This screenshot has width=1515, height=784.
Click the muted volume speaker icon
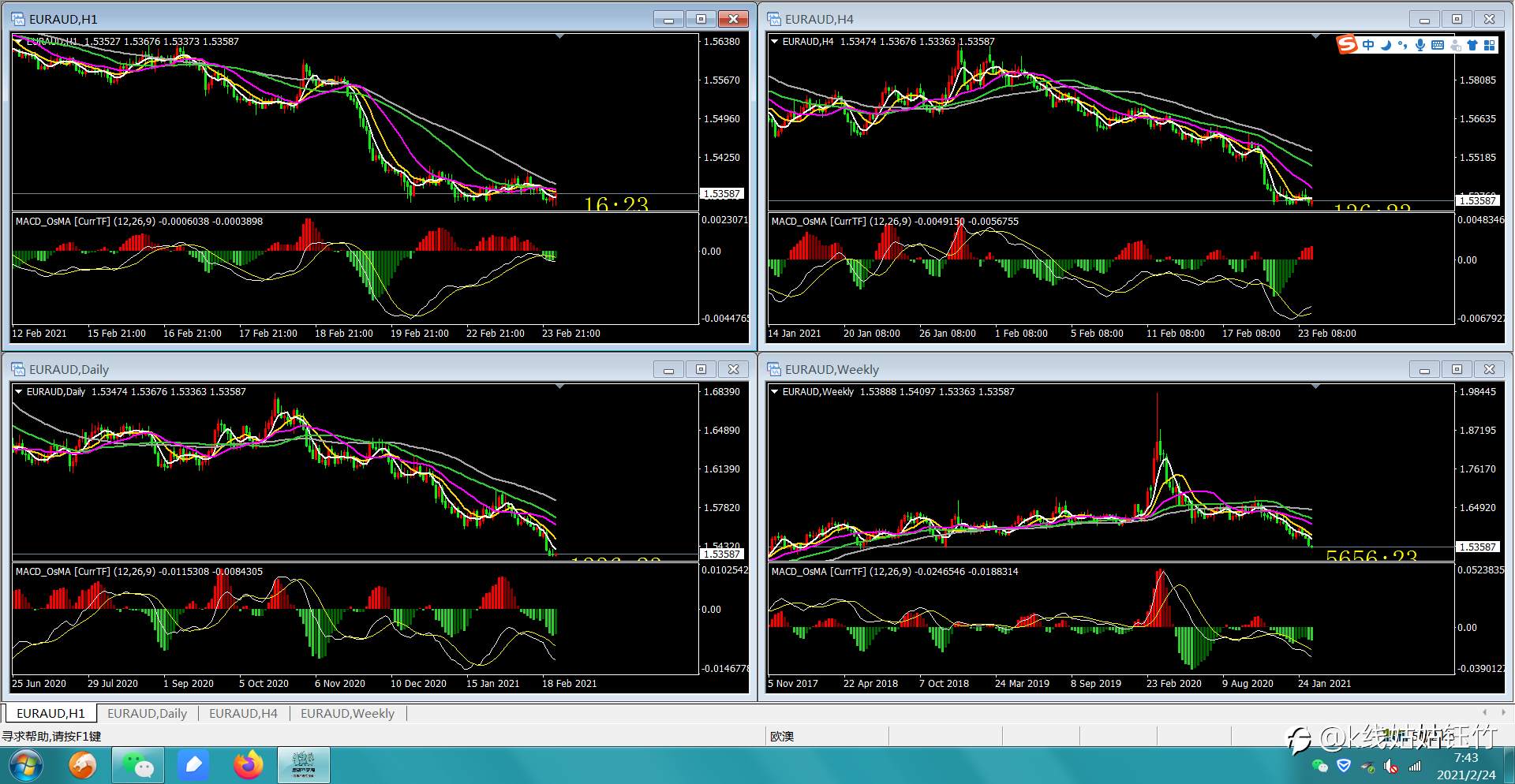tap(1391, 766)
